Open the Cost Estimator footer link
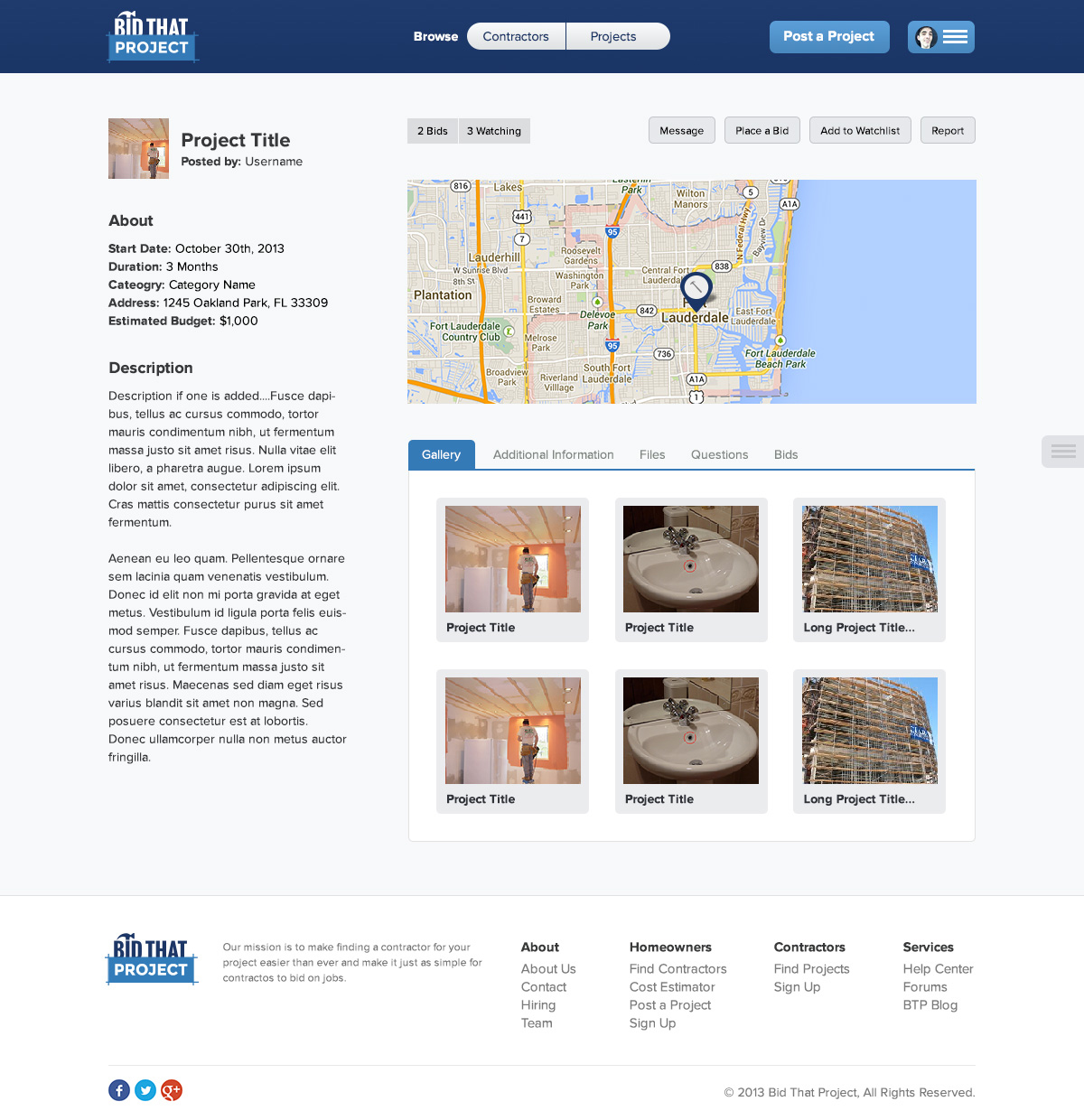The height and width of the screenshot is (1120, 1084). point(672,987)
